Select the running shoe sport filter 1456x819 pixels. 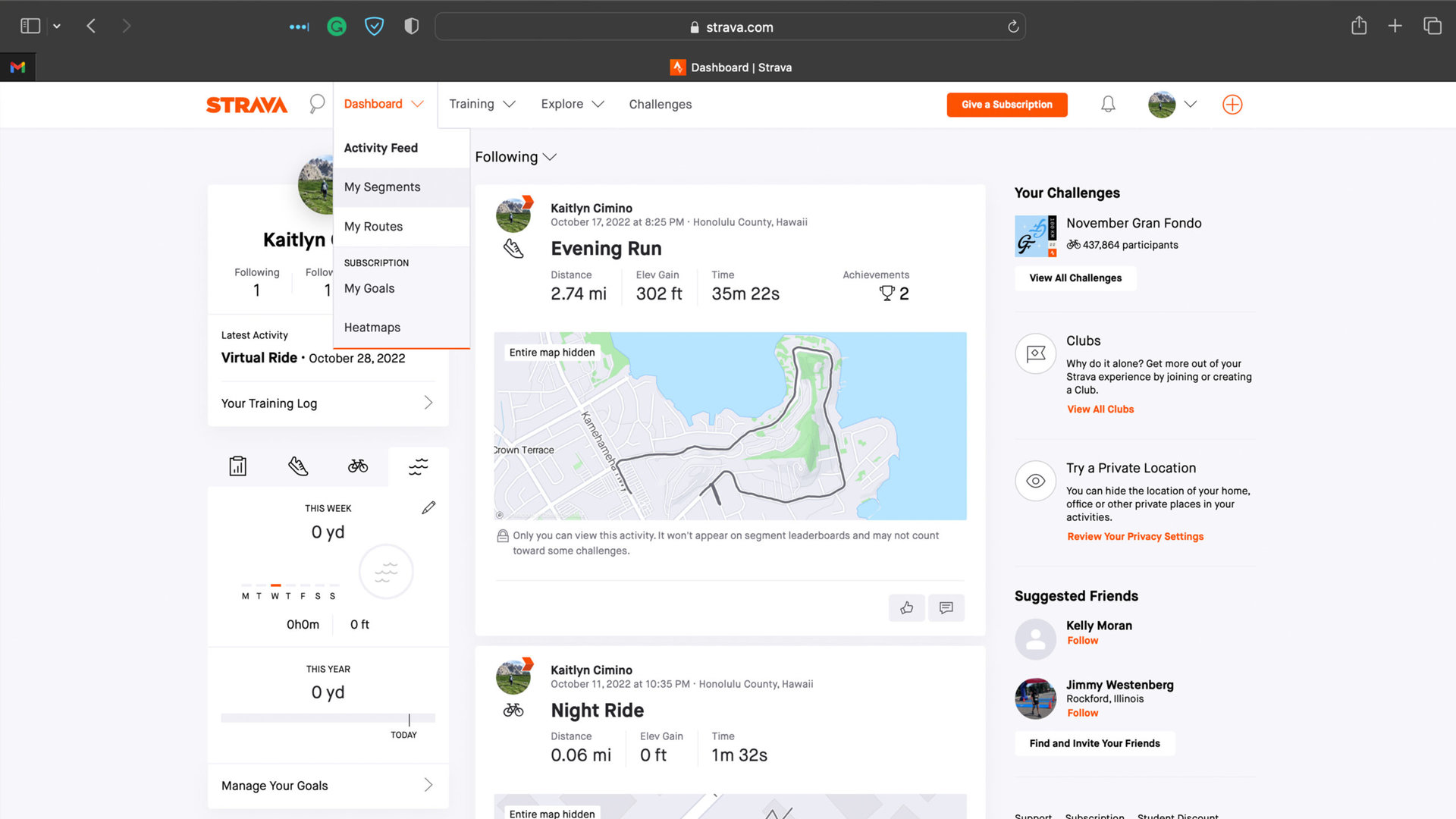(x=298, y=466)
